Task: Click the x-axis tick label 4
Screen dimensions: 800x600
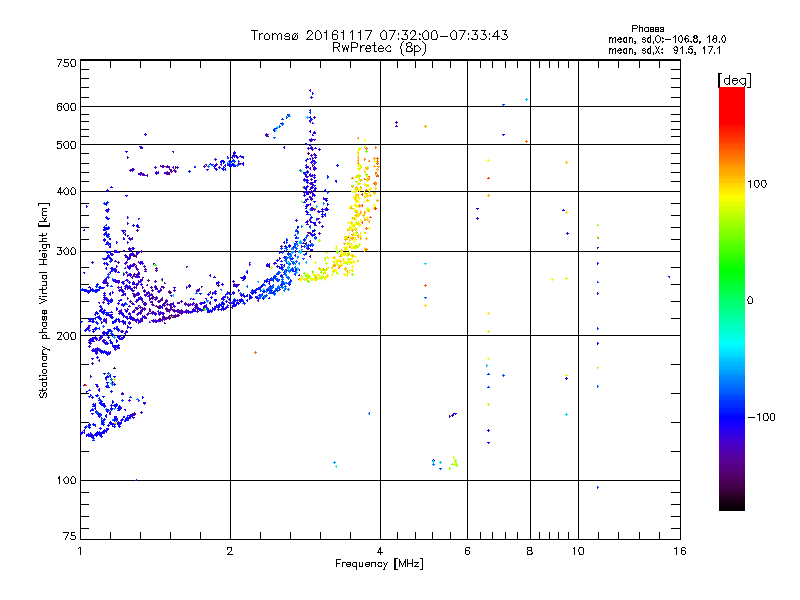Action: (x=380, y=551)
